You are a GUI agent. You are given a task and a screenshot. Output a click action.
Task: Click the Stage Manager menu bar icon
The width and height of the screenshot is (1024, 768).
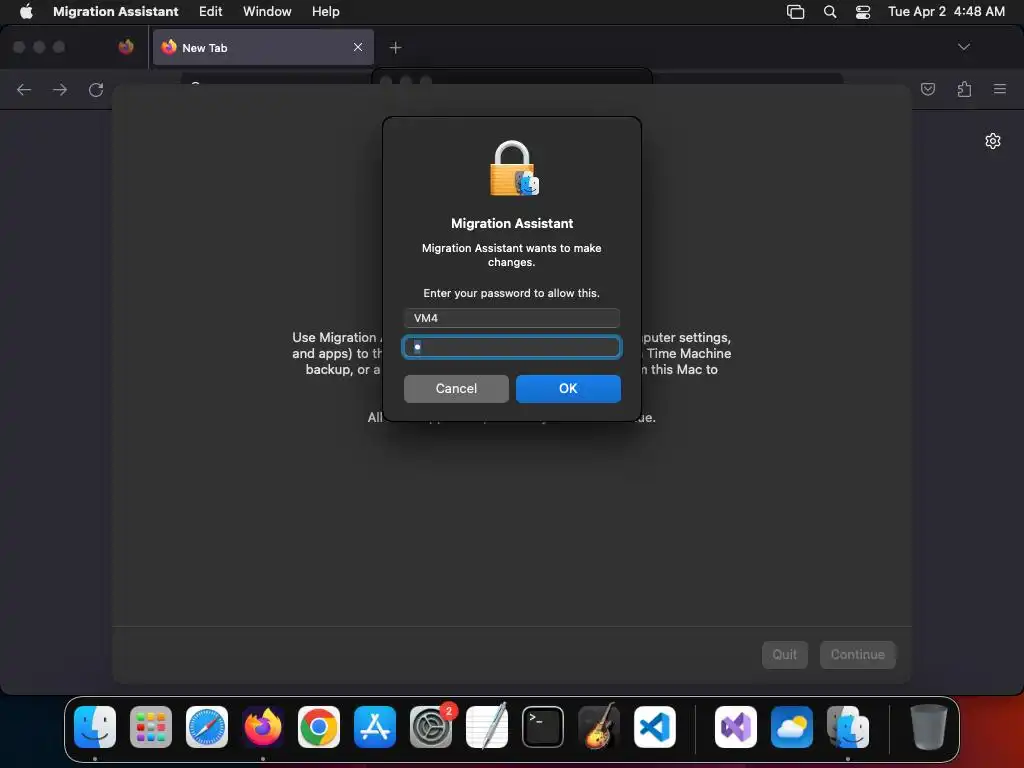coord(795,12)
